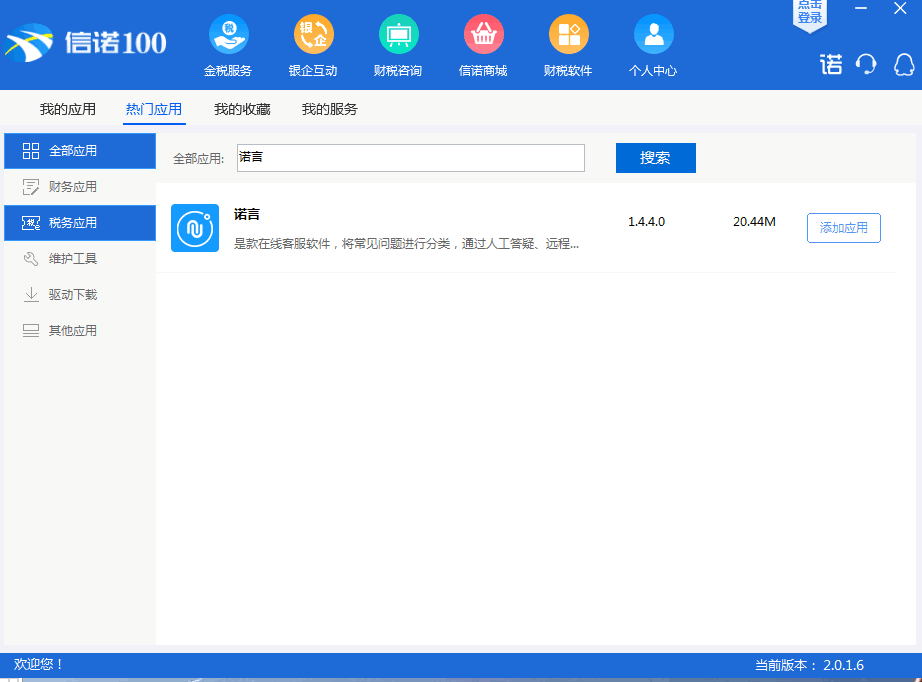Open the 财税咨询 icon
The height and width of the screenshot is (682, 922).
click(x=399, y=34)
